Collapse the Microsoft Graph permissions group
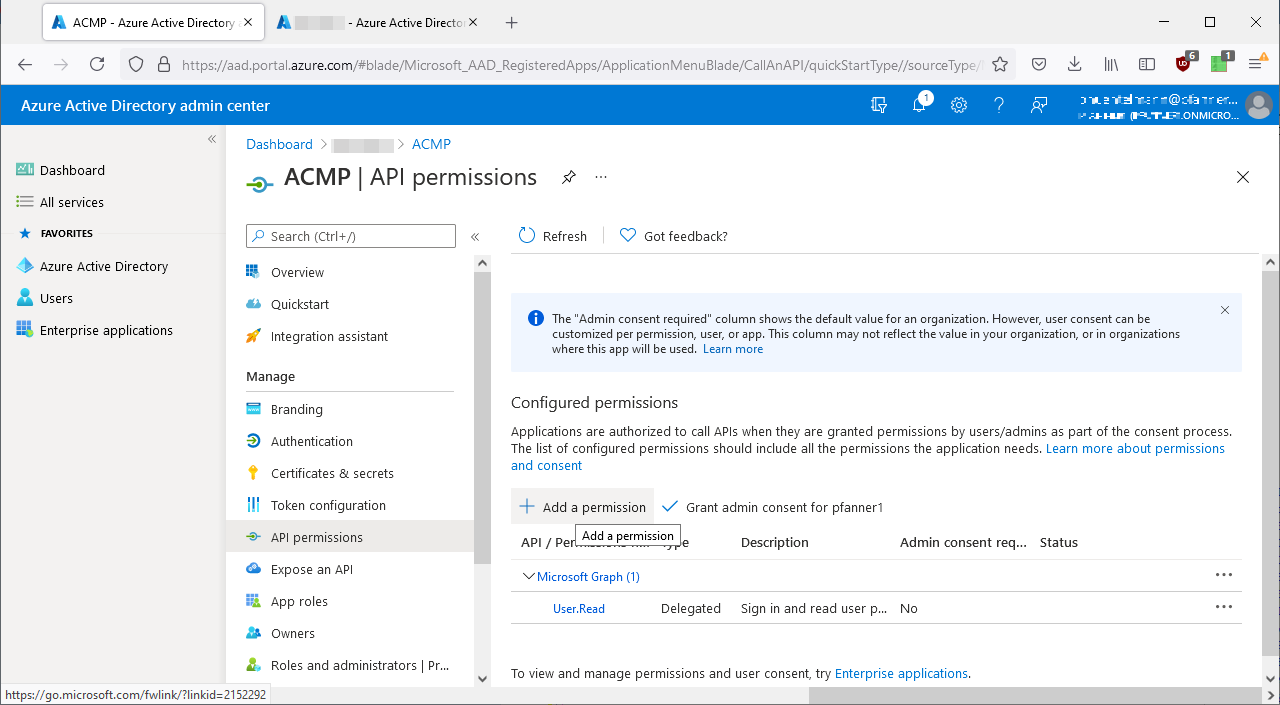This screenshot has height=705, width=1280. [x=529, y=576]
